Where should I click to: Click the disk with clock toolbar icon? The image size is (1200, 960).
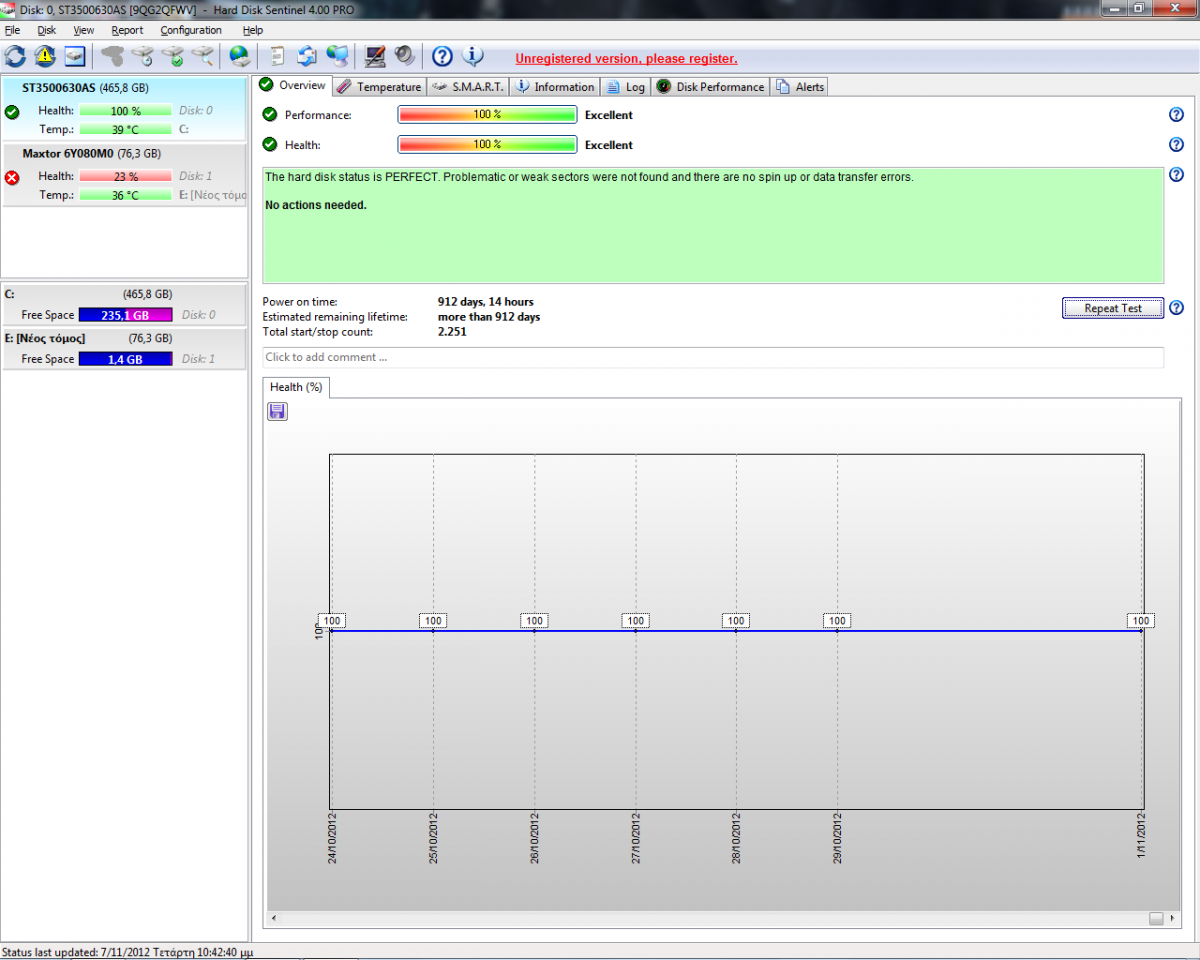click(x=143, y=56)
